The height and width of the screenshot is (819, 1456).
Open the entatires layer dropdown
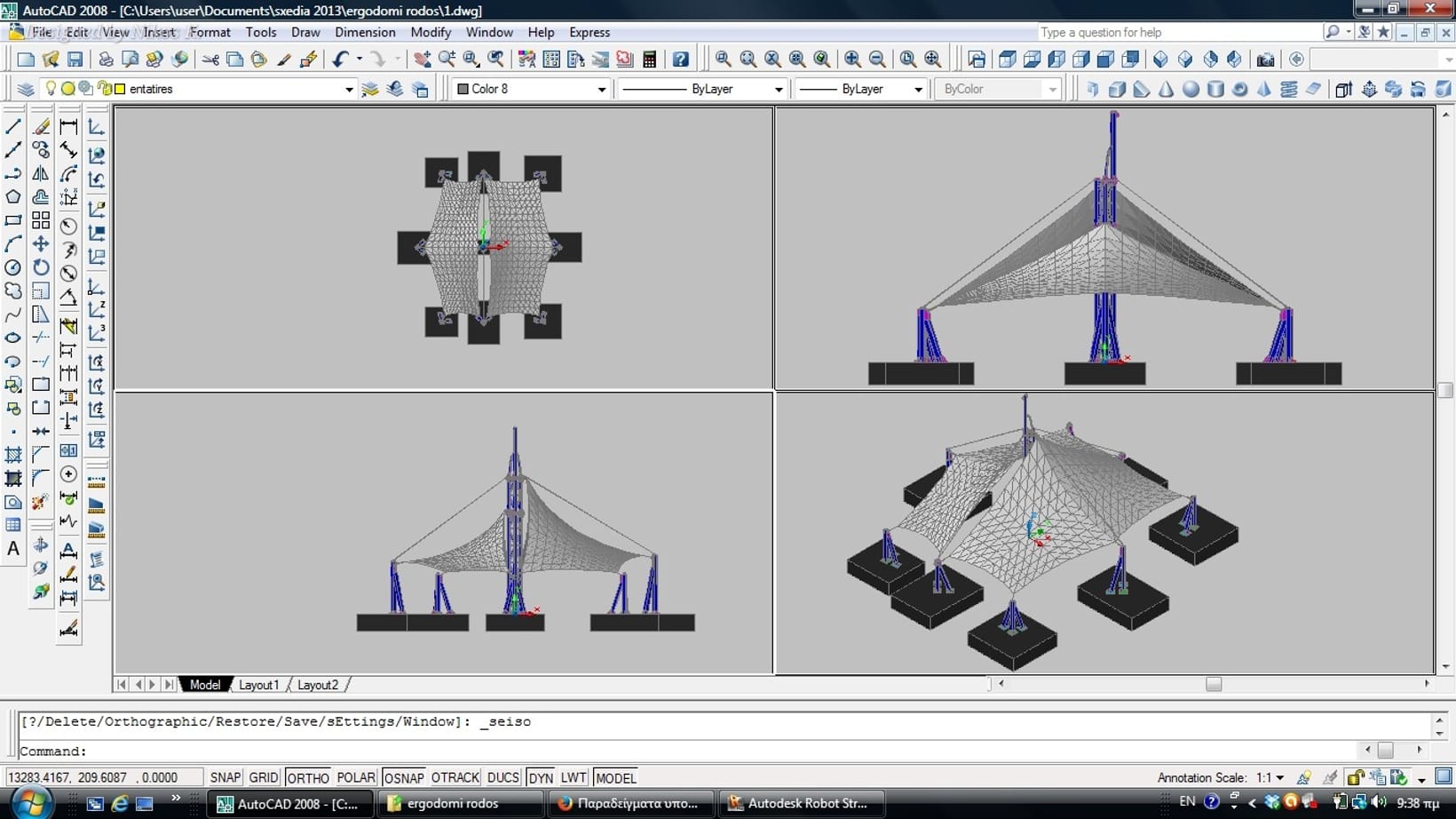coord(348,89)
